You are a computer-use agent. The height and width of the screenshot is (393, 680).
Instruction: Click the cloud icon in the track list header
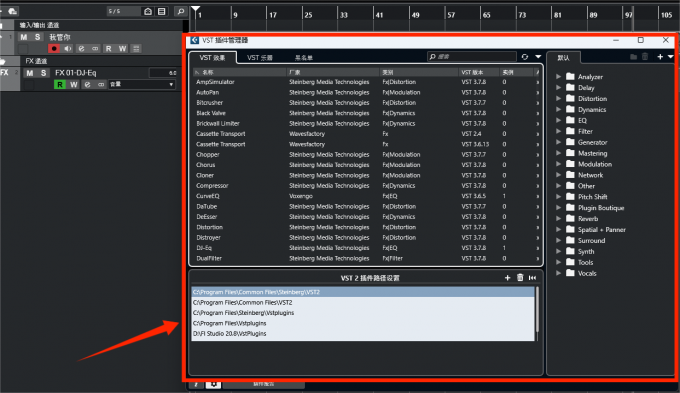12,11
